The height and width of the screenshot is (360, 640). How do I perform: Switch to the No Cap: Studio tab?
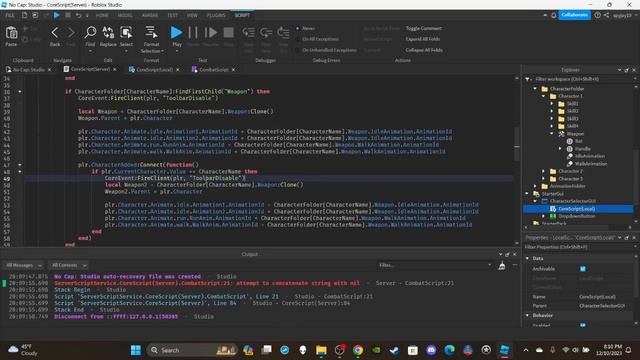pyautogui.click(x=29, y=70)
